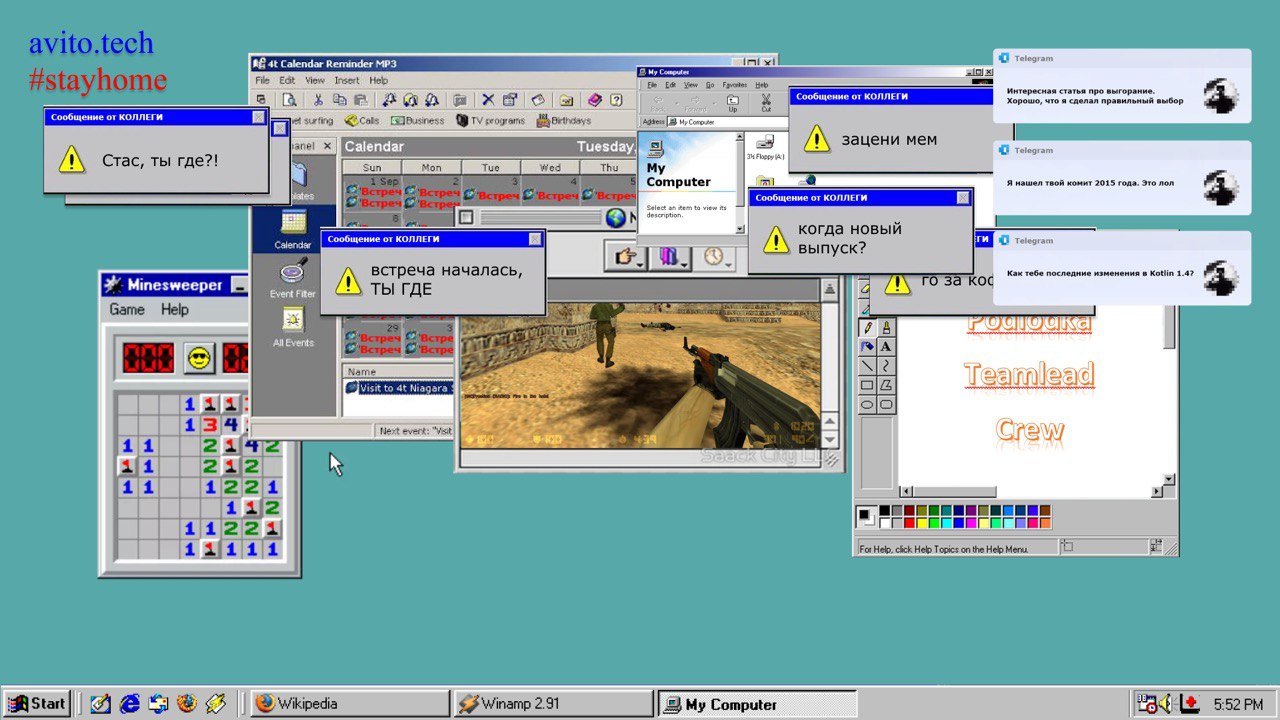Image resolution: width=1280 pixels, height=720 pixels.
Task: Open View menu in 4t Calendar Reminder
Action: [x=315, y=80]
